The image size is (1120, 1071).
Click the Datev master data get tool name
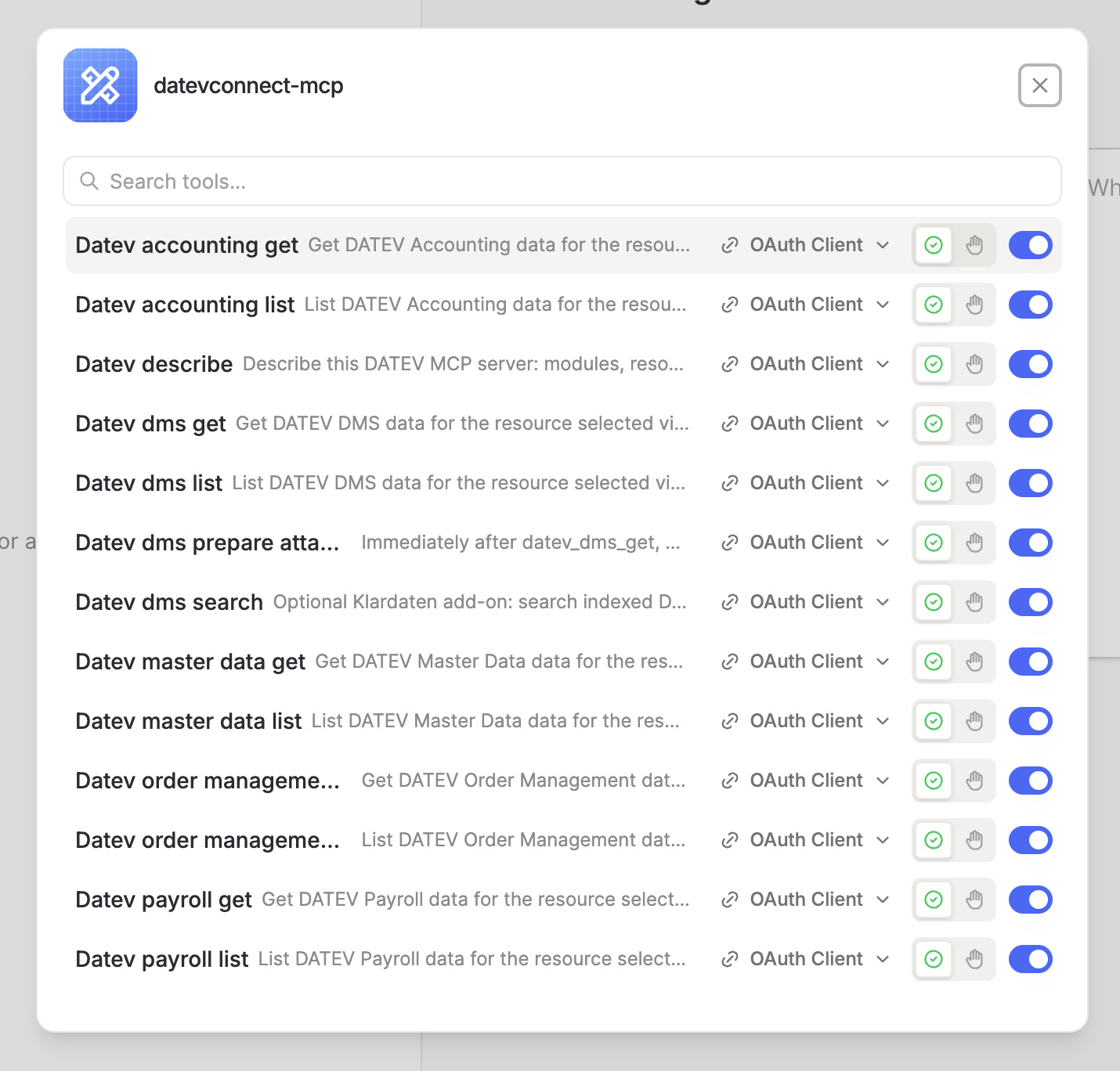[x=190, y=662]
